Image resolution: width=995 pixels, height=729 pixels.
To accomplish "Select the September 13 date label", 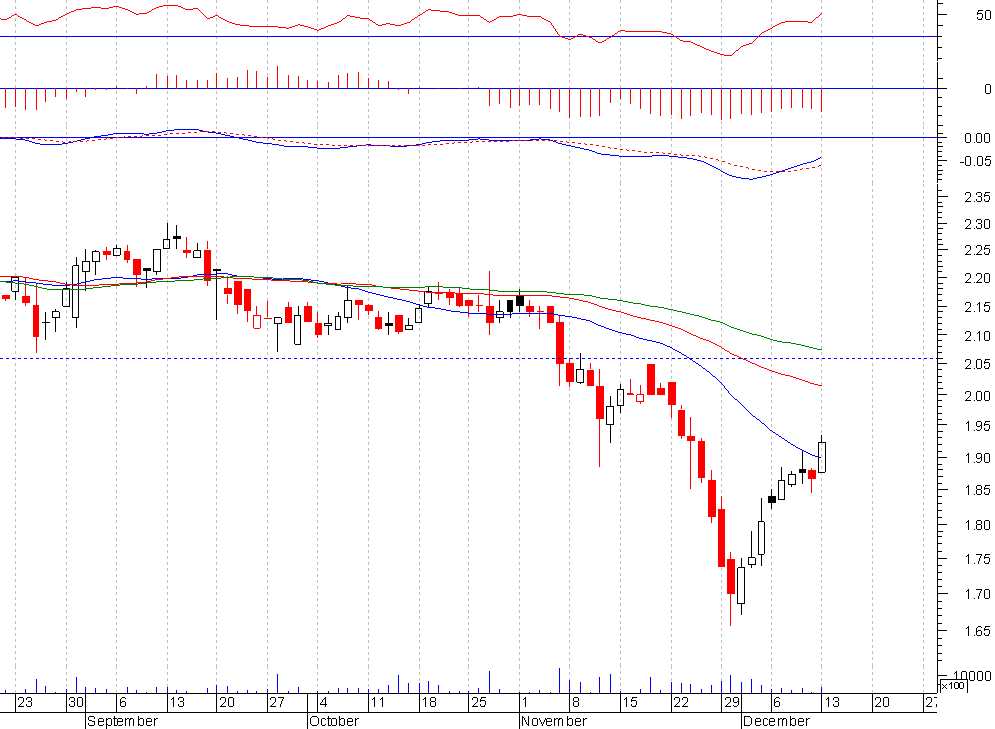I will click(177, 702).
